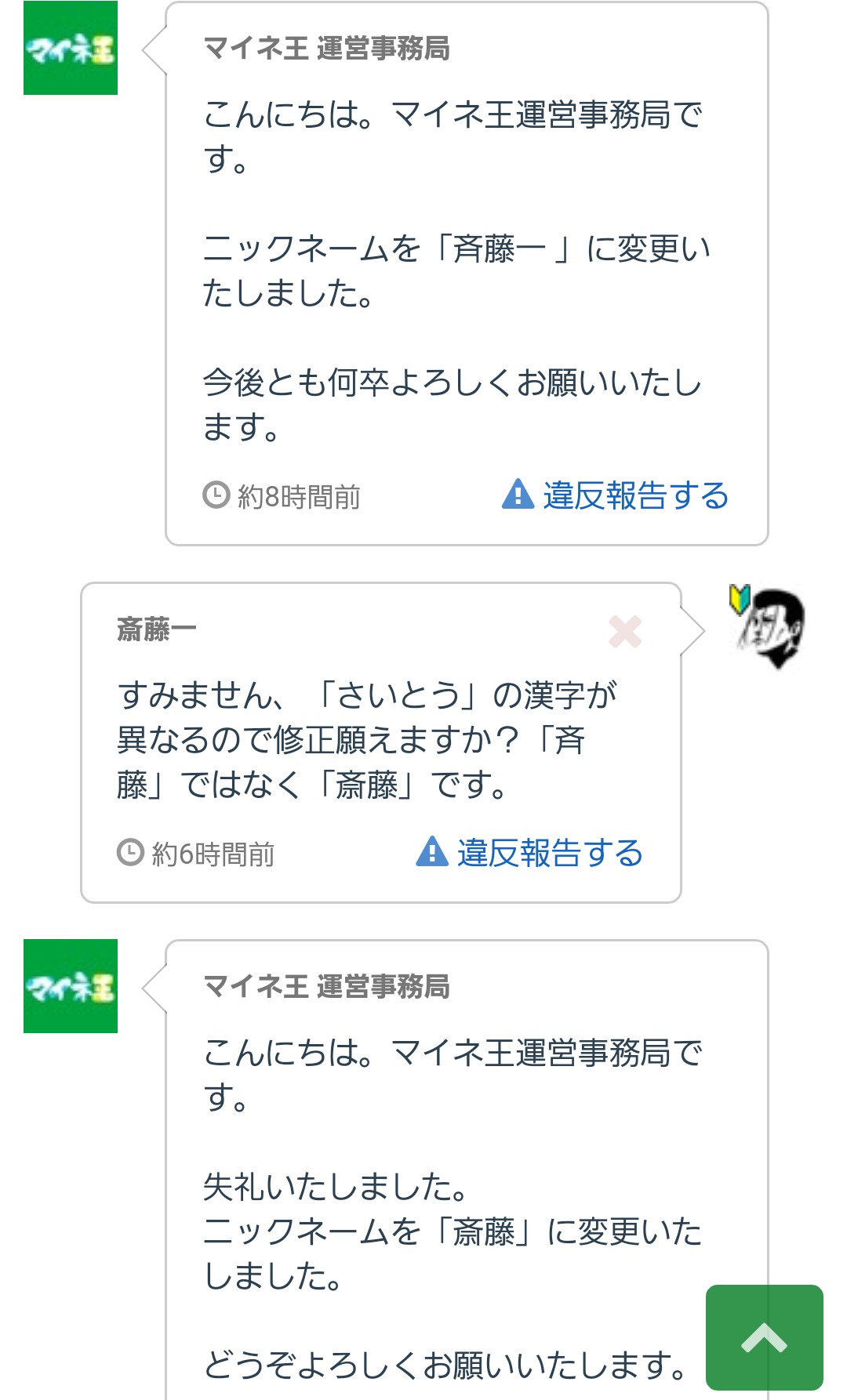Open the last マイネ王 運営事務局 username
The image size is (847, 1400).
pyautogui.click(x=326, y=987)
